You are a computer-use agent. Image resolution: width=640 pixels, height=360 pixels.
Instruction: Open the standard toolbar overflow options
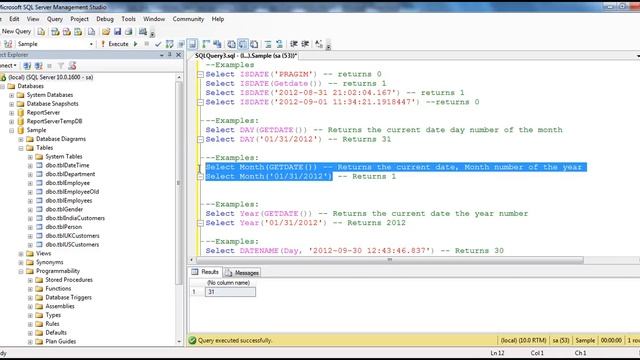[153, 33]
